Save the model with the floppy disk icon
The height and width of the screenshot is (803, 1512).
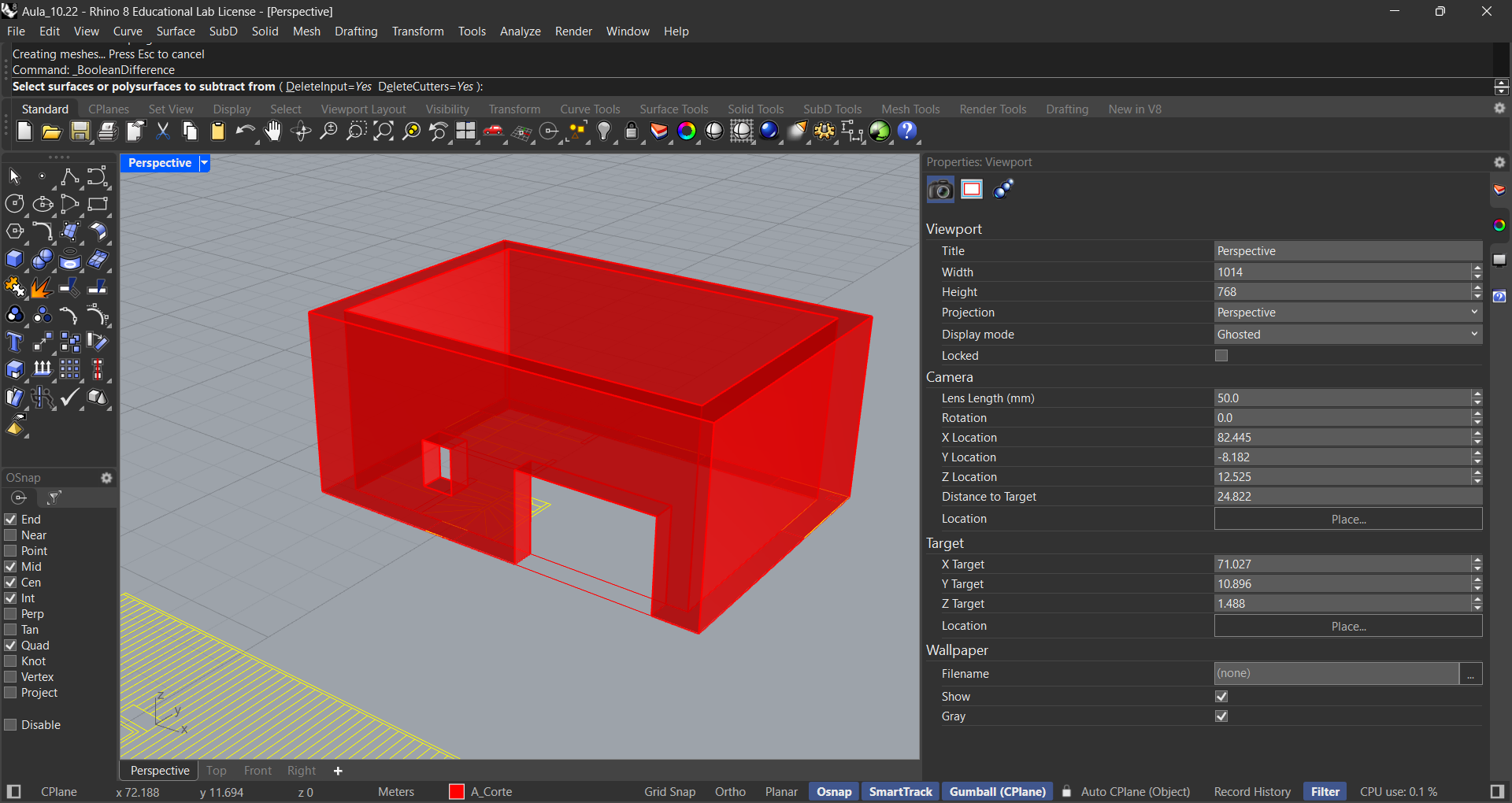[80, 131]
